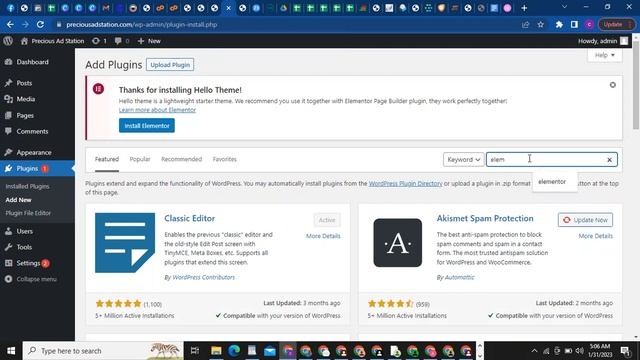Open the Mail app on the taskbar

pos(270,351)
